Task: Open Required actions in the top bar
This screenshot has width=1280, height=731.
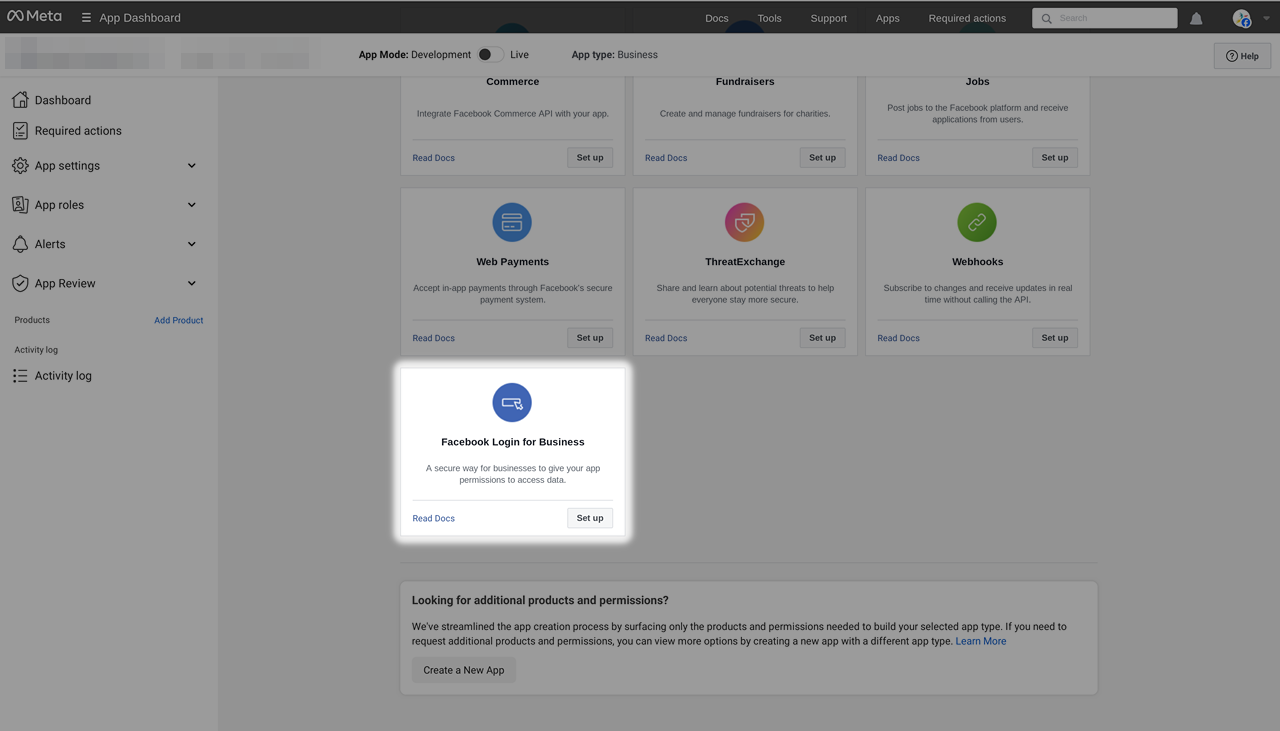Action: pyautogui.click(x=967, y=18)
